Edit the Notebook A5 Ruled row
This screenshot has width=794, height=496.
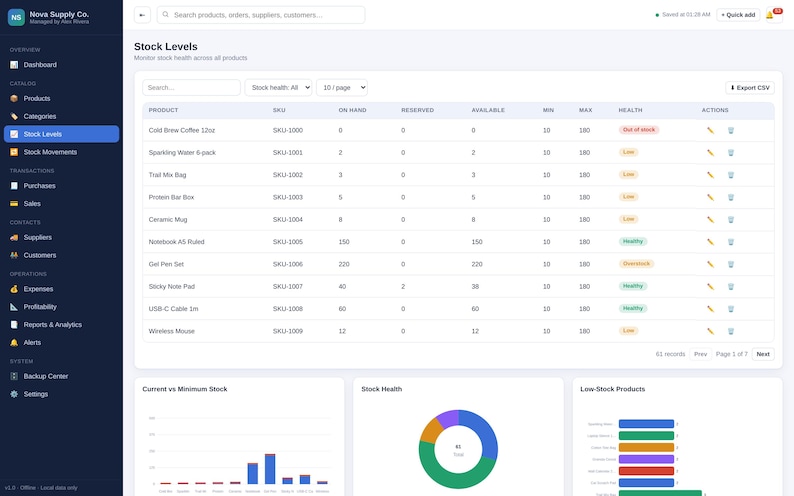pos(710,241)
